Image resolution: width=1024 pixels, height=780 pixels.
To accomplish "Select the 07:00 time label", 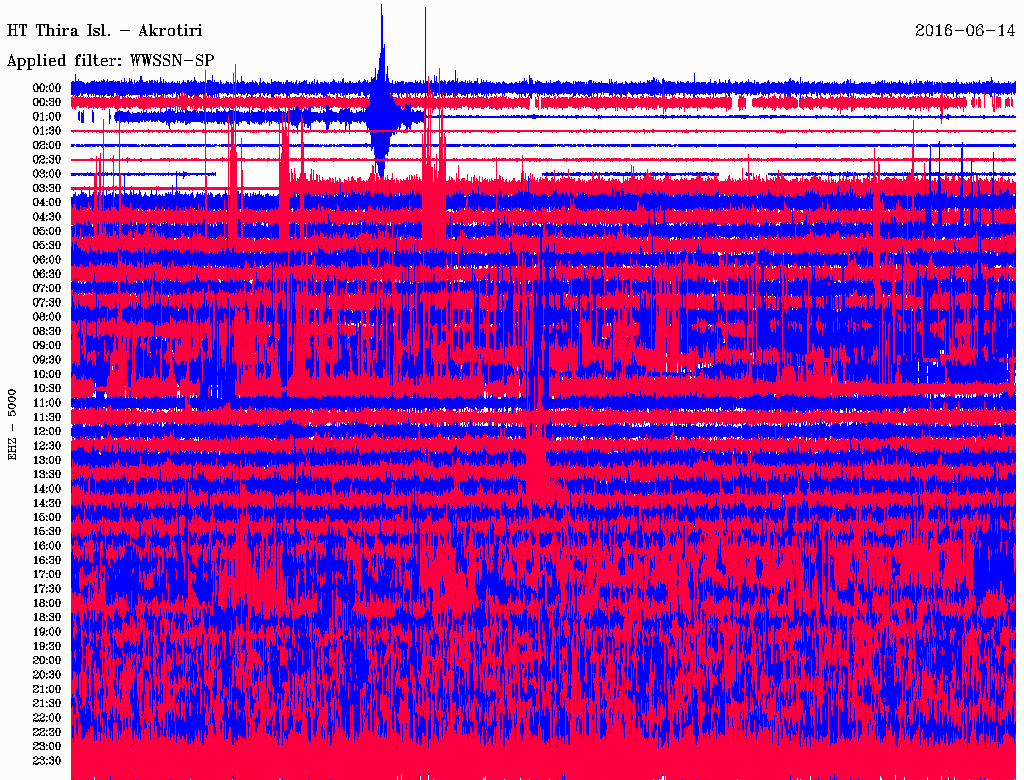I will point(47,288).
